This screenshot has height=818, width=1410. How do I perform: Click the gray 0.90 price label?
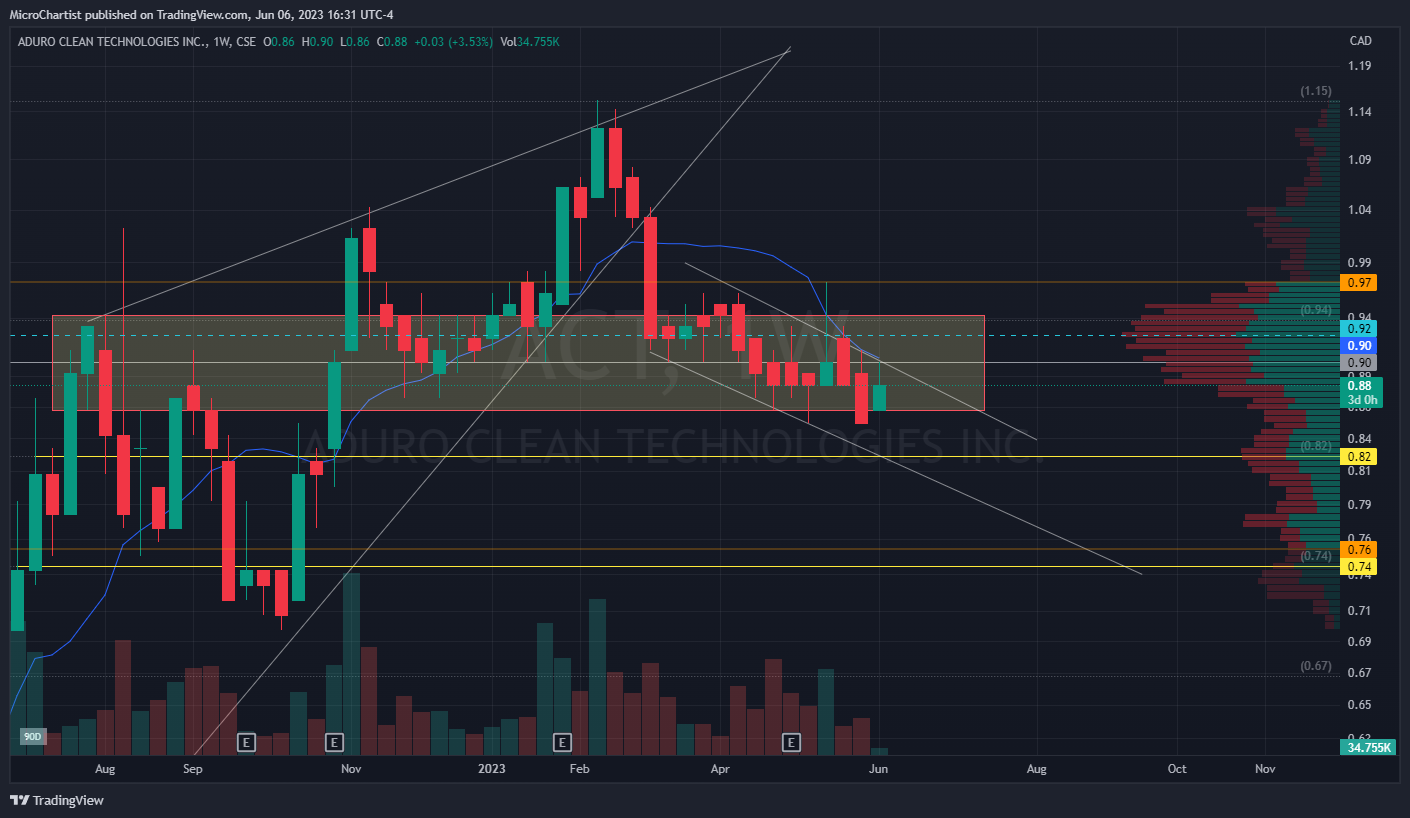click(x=1358, y=362)
